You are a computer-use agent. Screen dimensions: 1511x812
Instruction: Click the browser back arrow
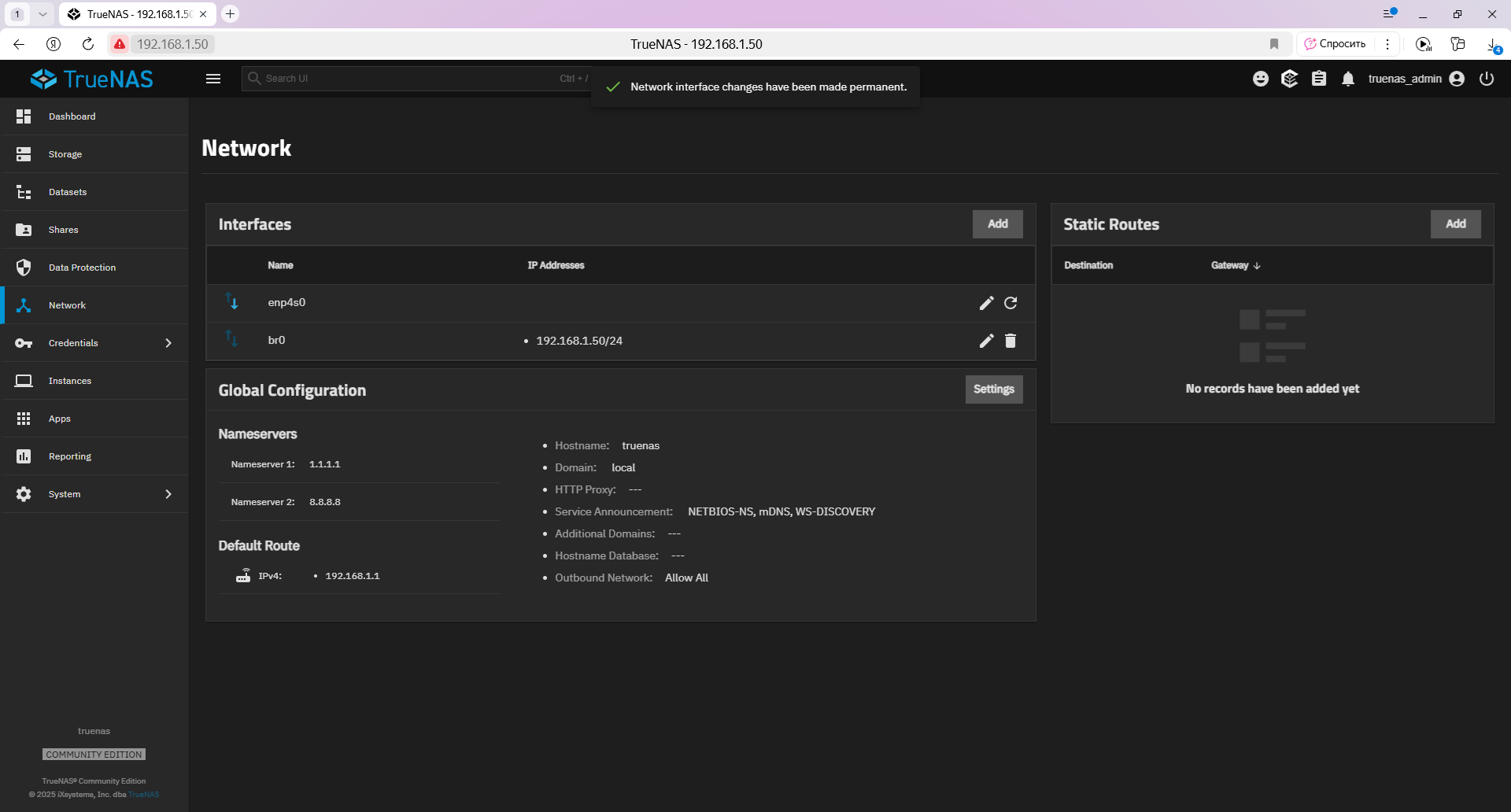(19, 44)
